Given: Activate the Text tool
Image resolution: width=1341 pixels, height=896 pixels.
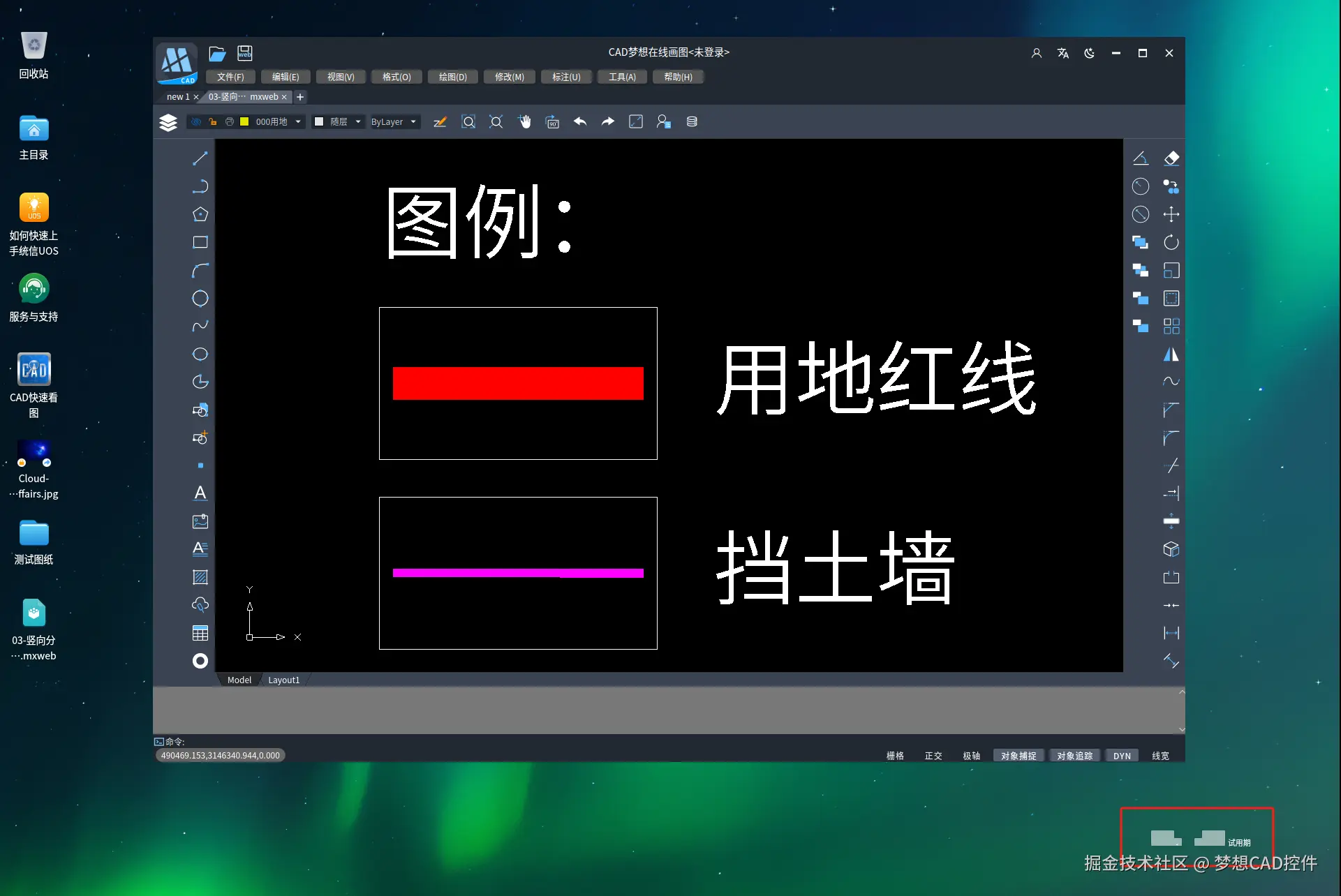Looking at the screenshot, I should tap(200, 493).
